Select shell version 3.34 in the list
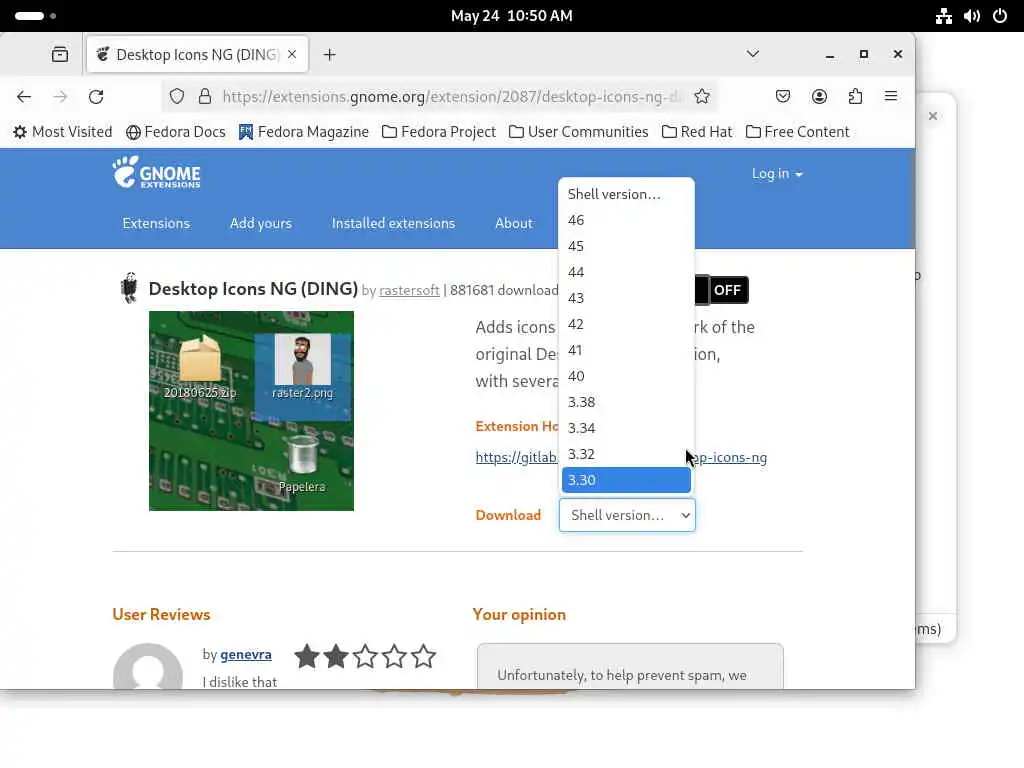 click(x=626, y=428)
